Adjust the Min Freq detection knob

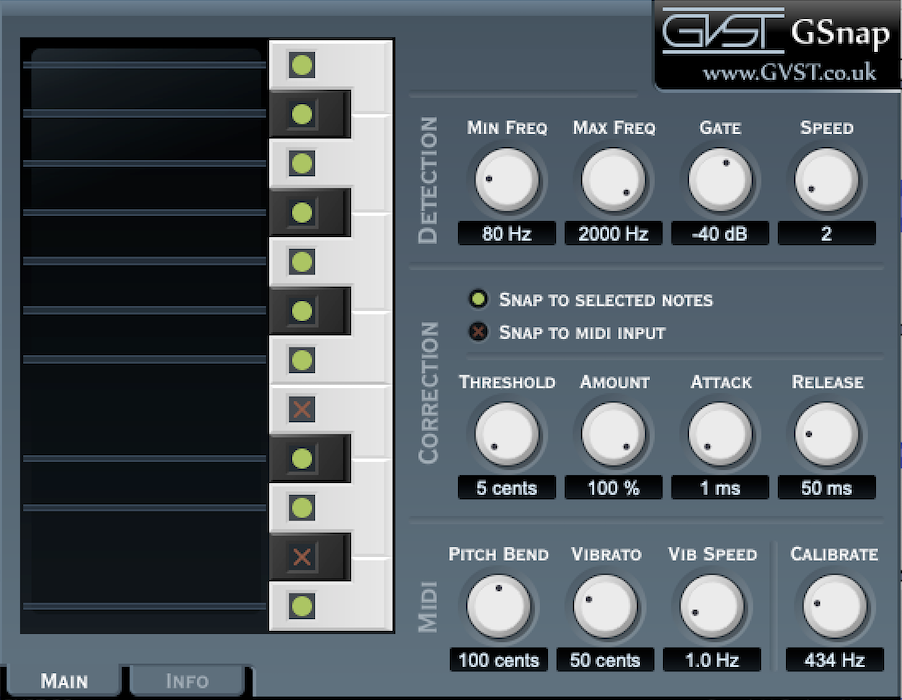pos(507,180)
